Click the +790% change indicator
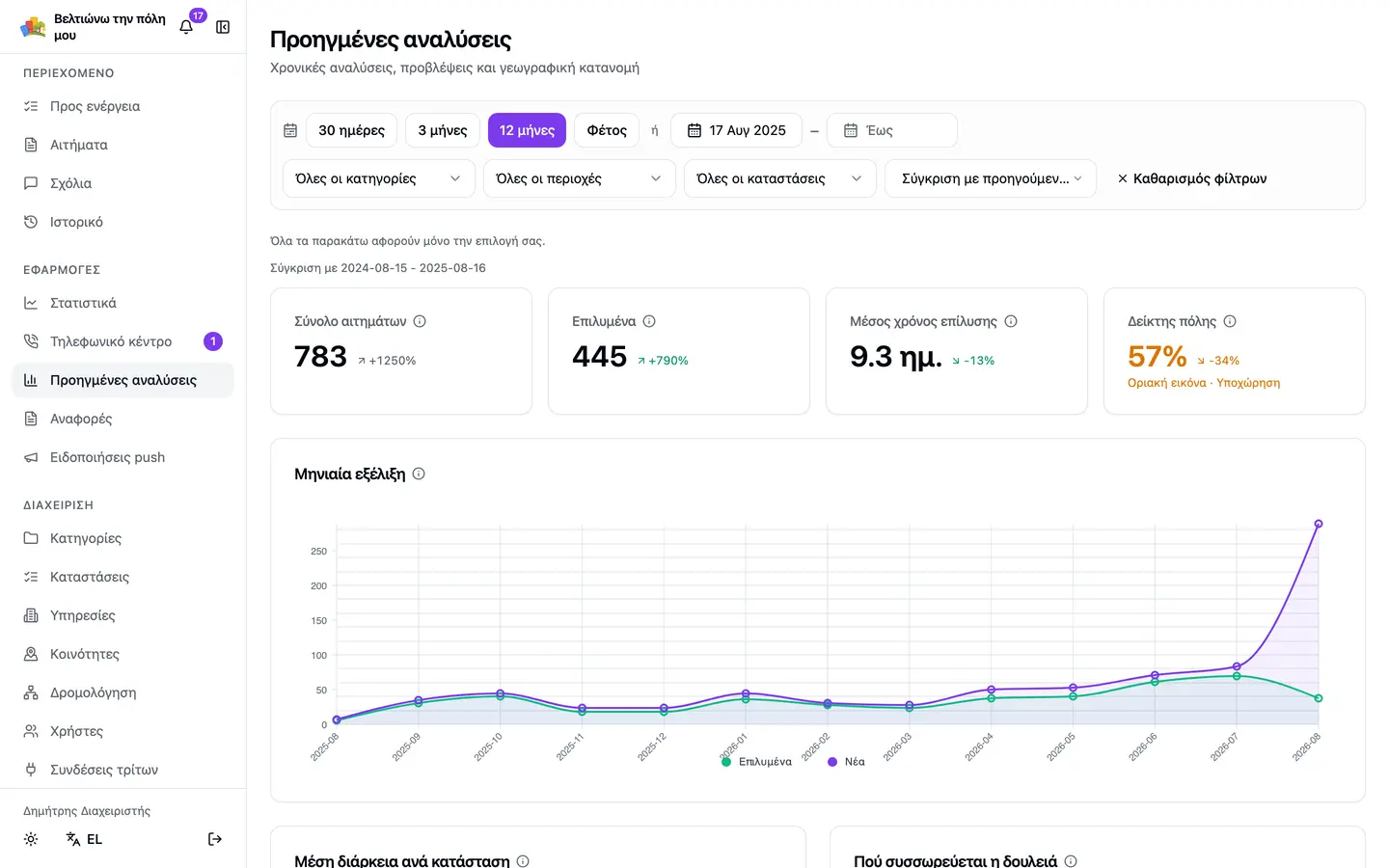The image size is (1389, 868). pyautogui.click(x=663, y=361)
